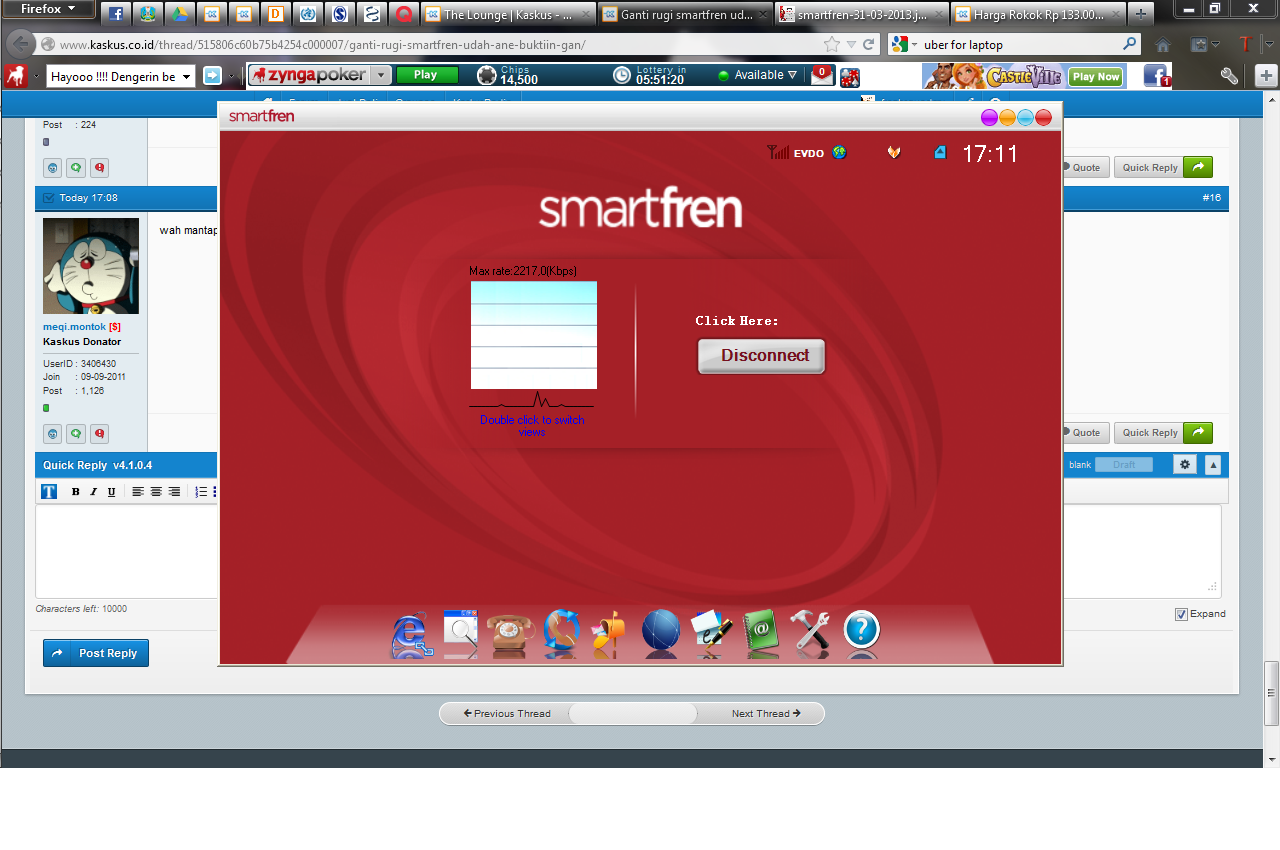The height and width of the screenshot is (850, 1280).
Task: Switch to 'smartfren-31-03-2013' tab
Action: 862,14
